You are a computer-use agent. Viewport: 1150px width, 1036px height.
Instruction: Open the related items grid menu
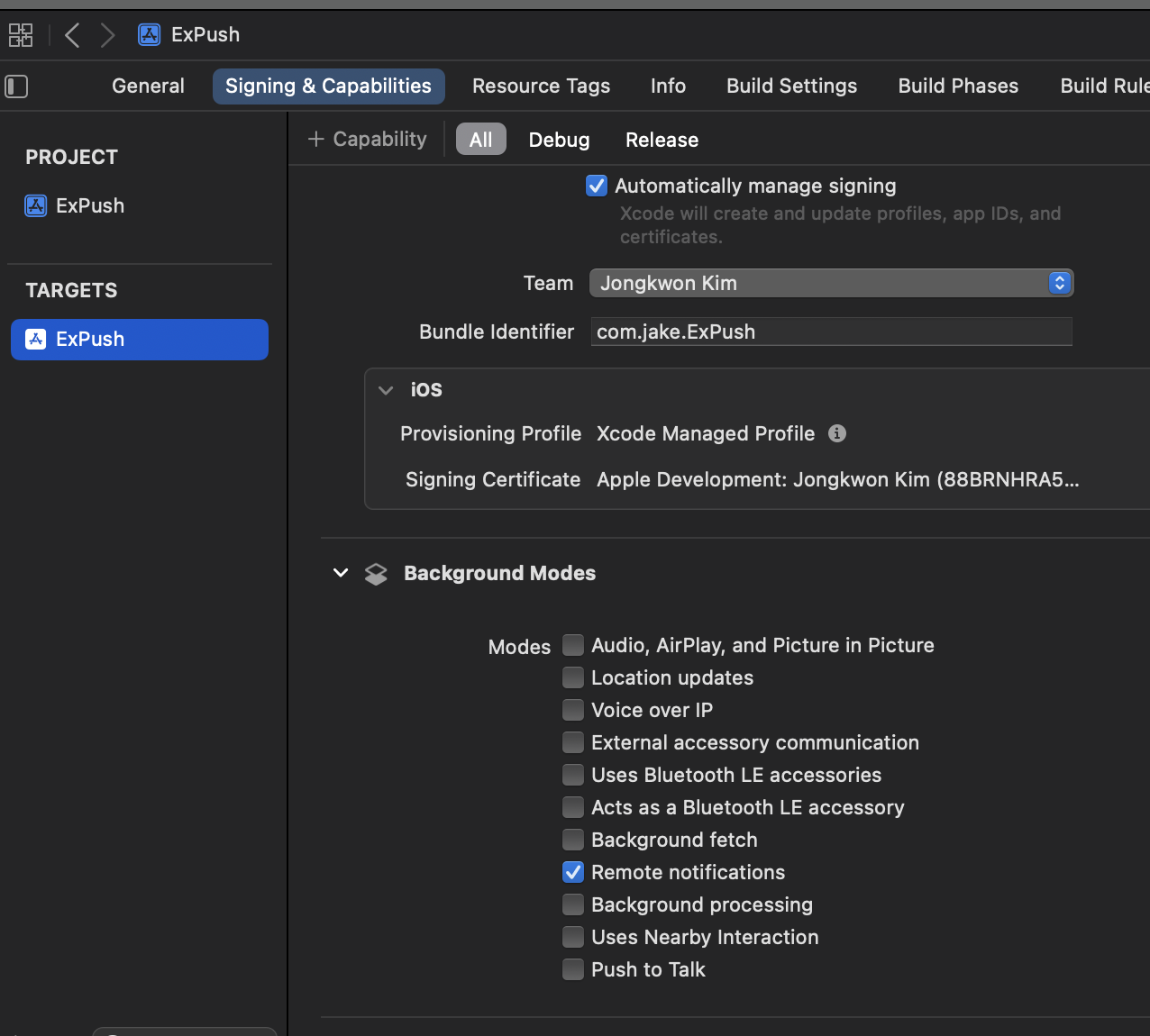(21, 35)
